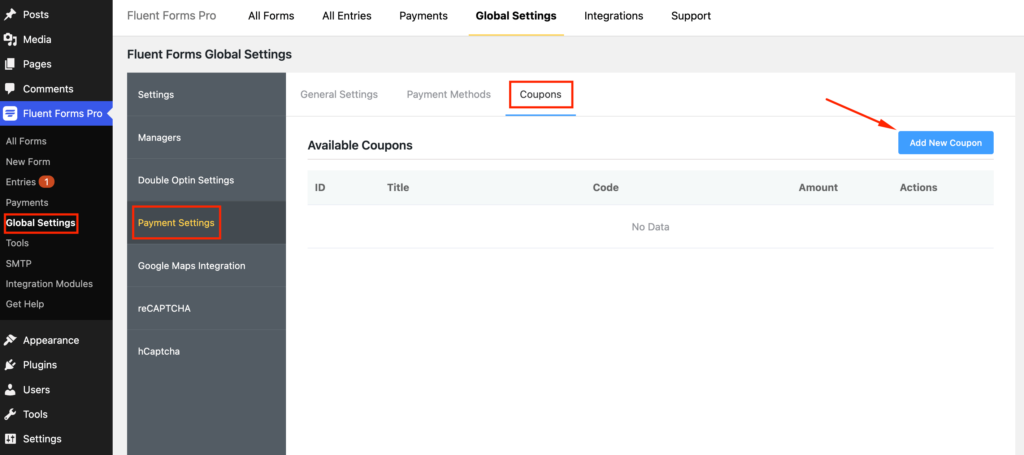Click the Appearance paintbrush icon

(10, 340)
